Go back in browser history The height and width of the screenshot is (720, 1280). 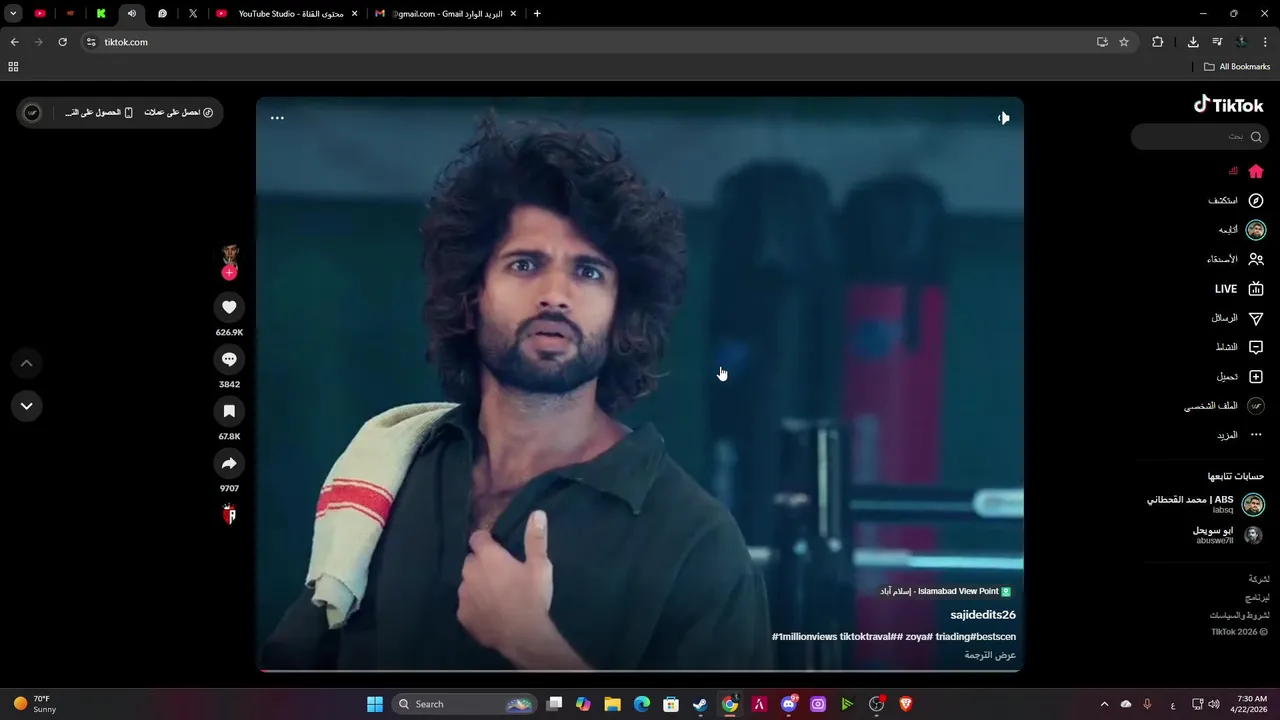tap(14, 42)
